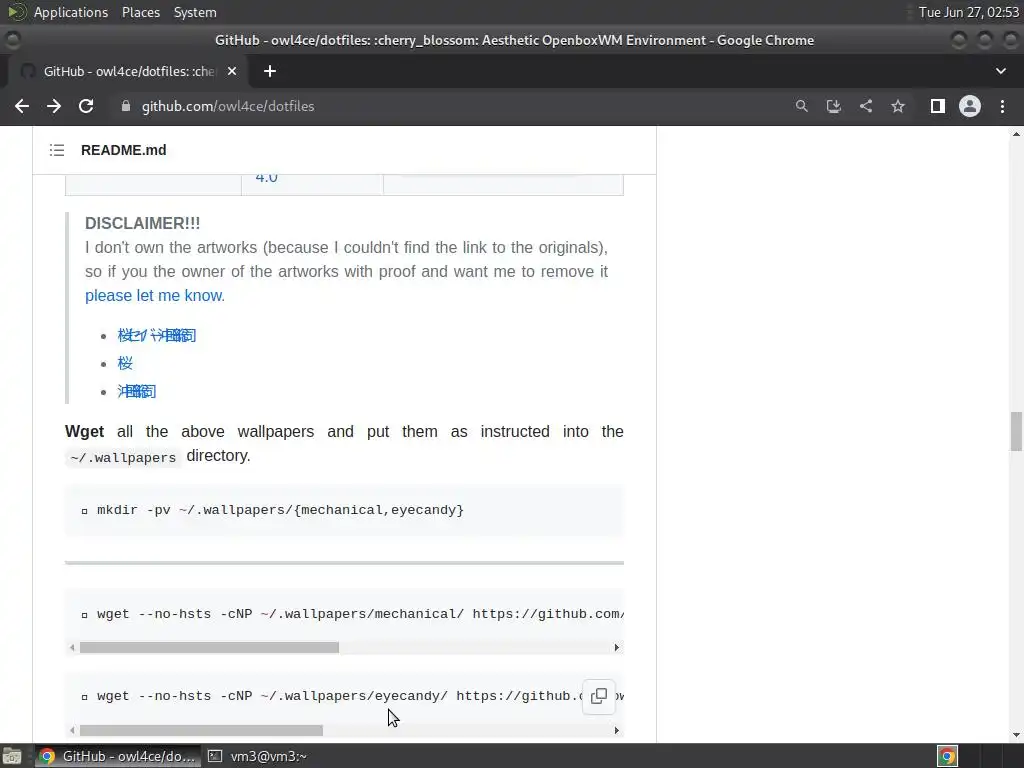The image size is (1024, 768).
Task: Open Chrome profile avatar
Action: point(970,106)
